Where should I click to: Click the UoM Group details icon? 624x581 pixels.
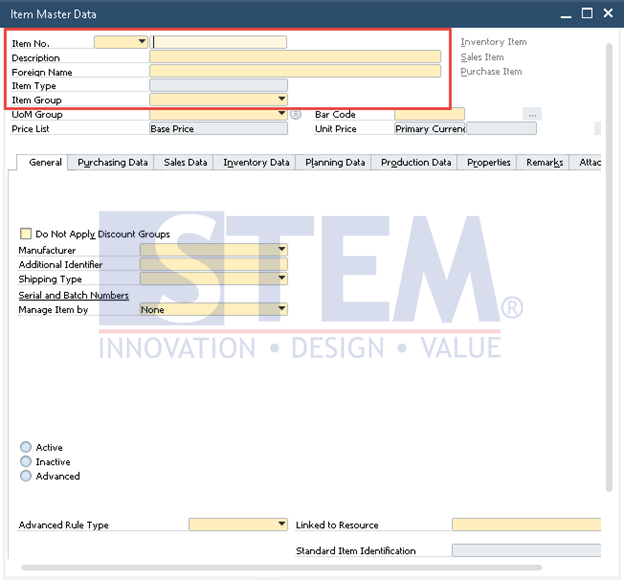pyautogui.click(x=295, y=114)
